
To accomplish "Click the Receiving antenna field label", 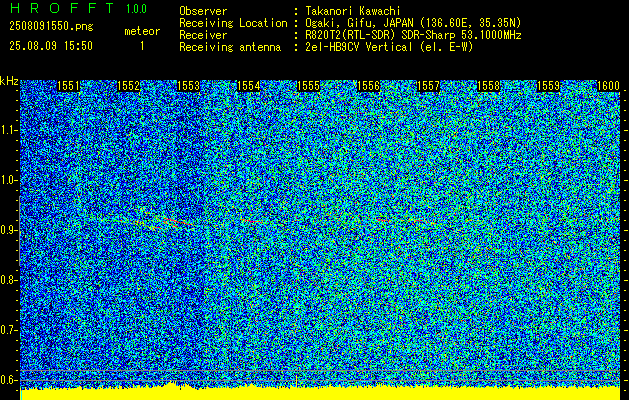I will point(230,47).
